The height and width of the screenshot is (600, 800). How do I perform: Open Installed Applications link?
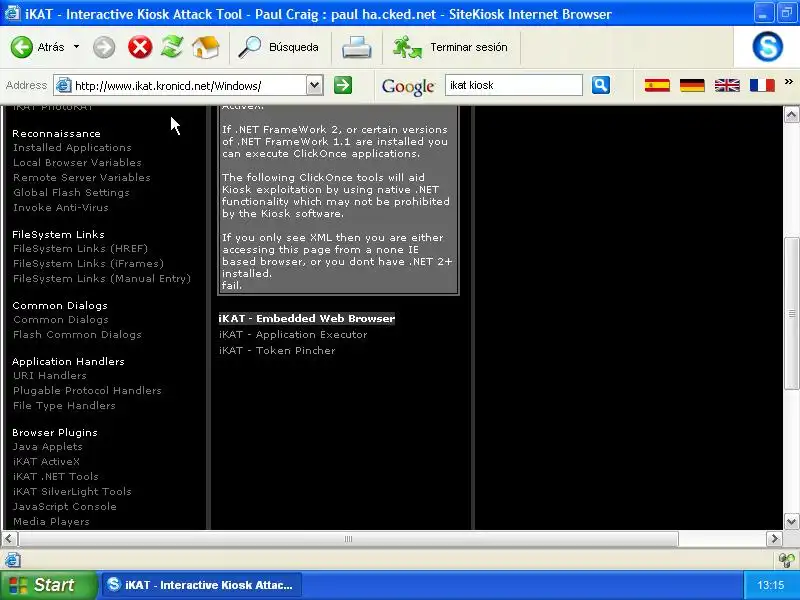[72, 147]
